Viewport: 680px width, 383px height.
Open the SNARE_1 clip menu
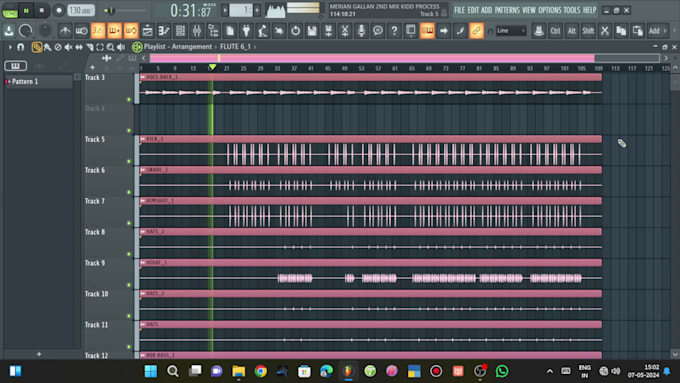(143, 170)
